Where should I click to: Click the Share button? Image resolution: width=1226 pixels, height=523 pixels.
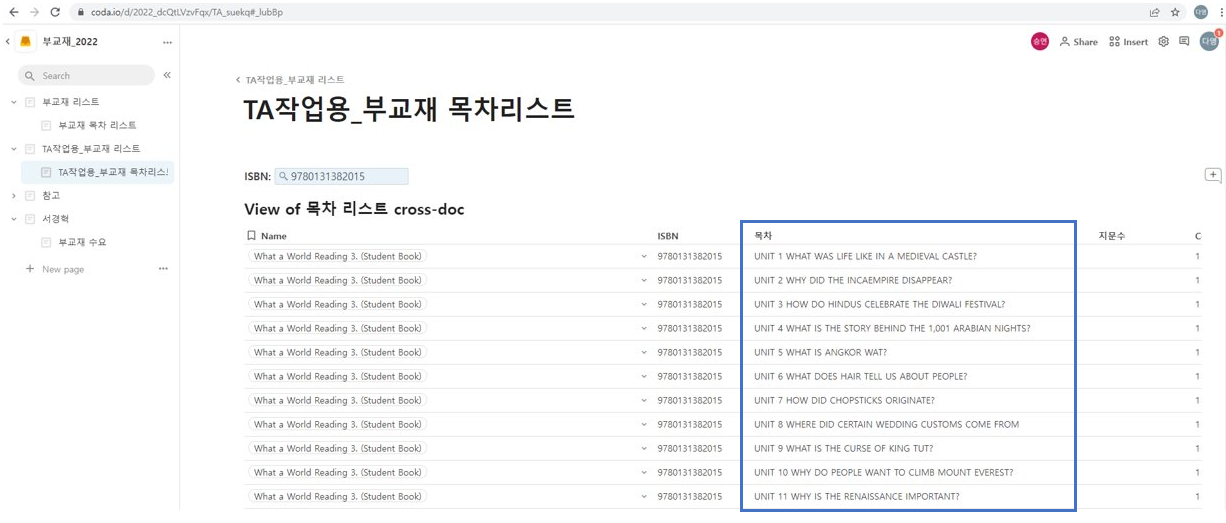click(1079, 42)
